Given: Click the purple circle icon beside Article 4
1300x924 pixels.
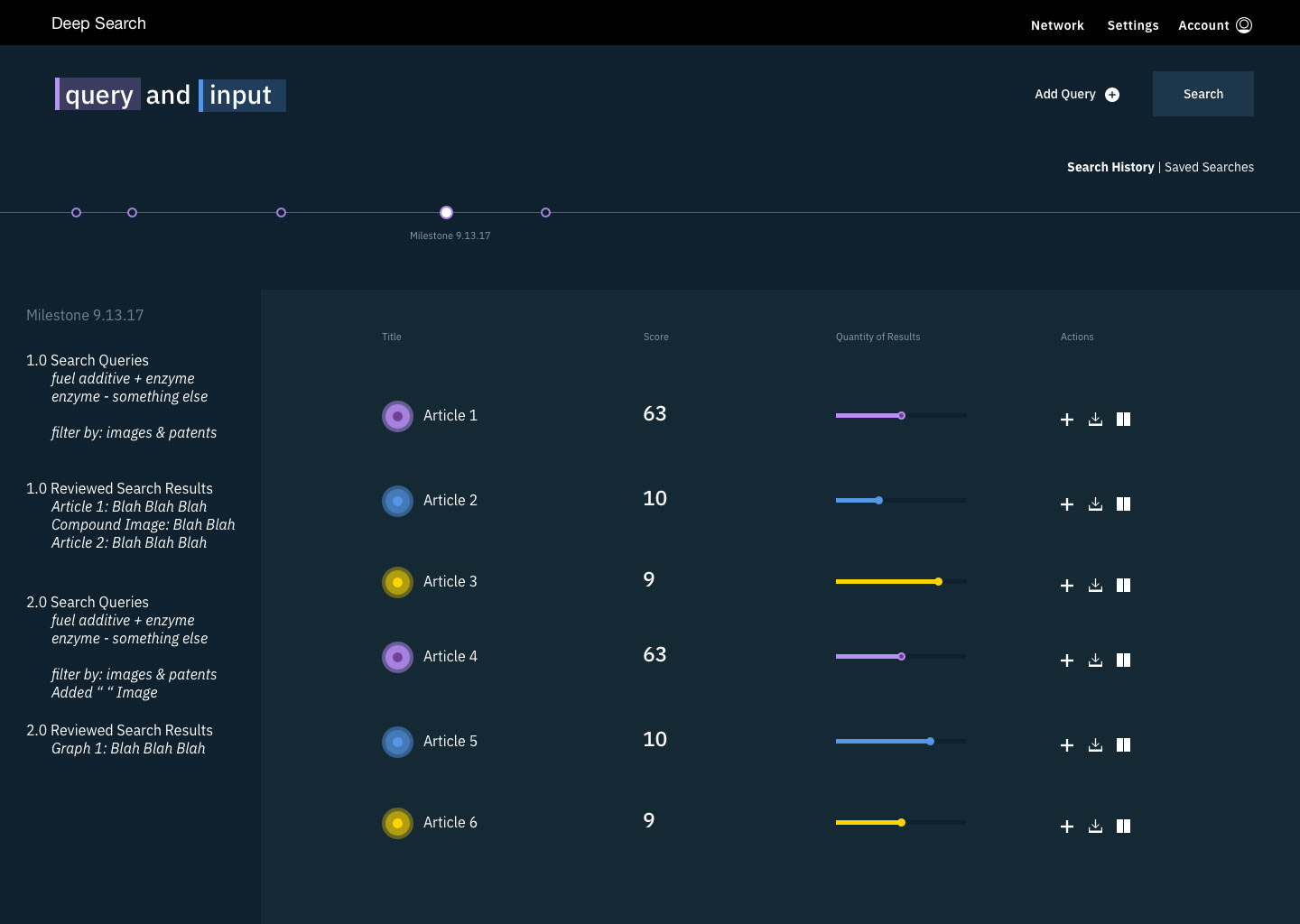Looking at the screenshot, I should (x=397, y=657).
